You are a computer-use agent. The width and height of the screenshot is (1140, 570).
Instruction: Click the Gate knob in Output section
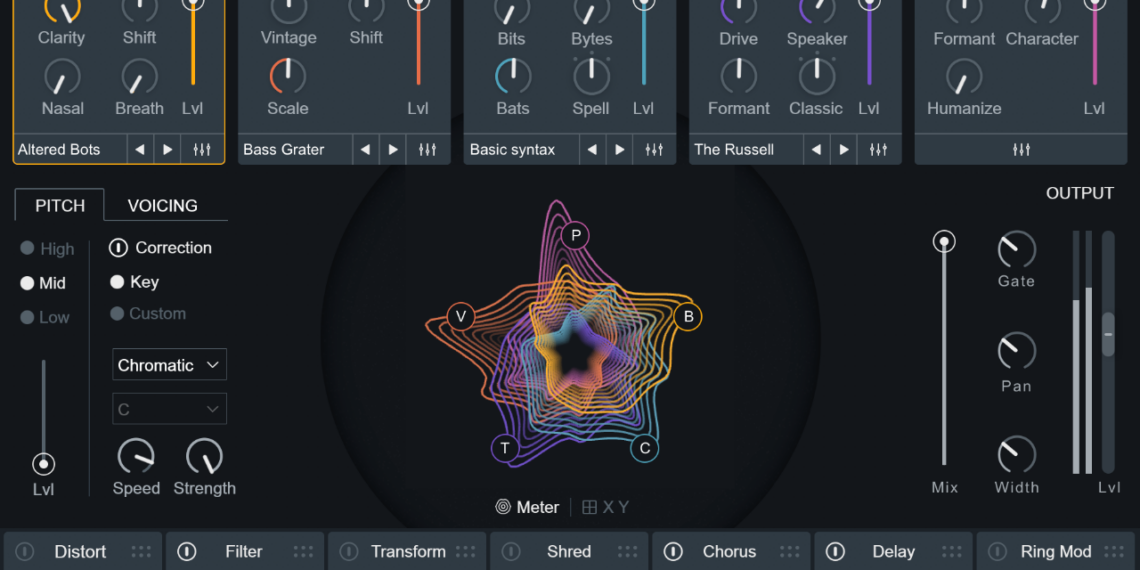click(x=1016, y=249)
